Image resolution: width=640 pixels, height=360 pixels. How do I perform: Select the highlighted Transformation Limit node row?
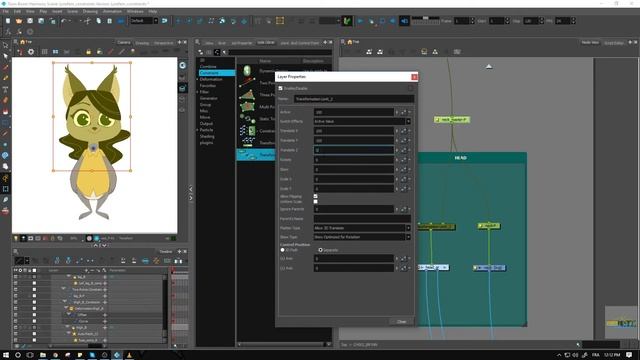pyautogui.click(x=256, y=155)
